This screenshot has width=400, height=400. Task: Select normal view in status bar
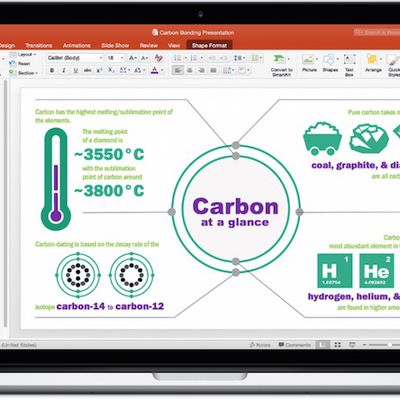323,345
